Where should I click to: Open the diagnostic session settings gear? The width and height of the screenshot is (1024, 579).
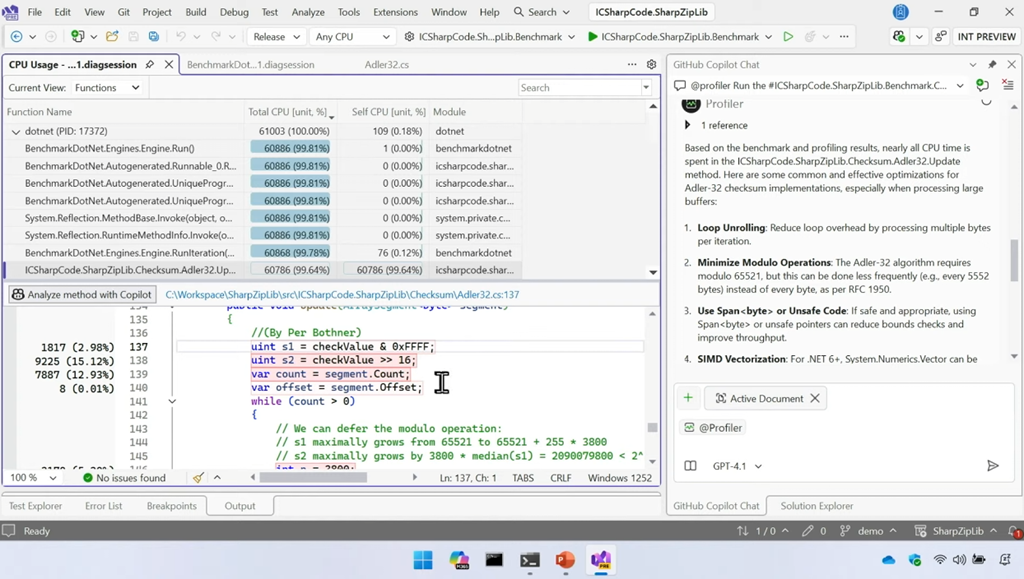click(x=651, y=64)
